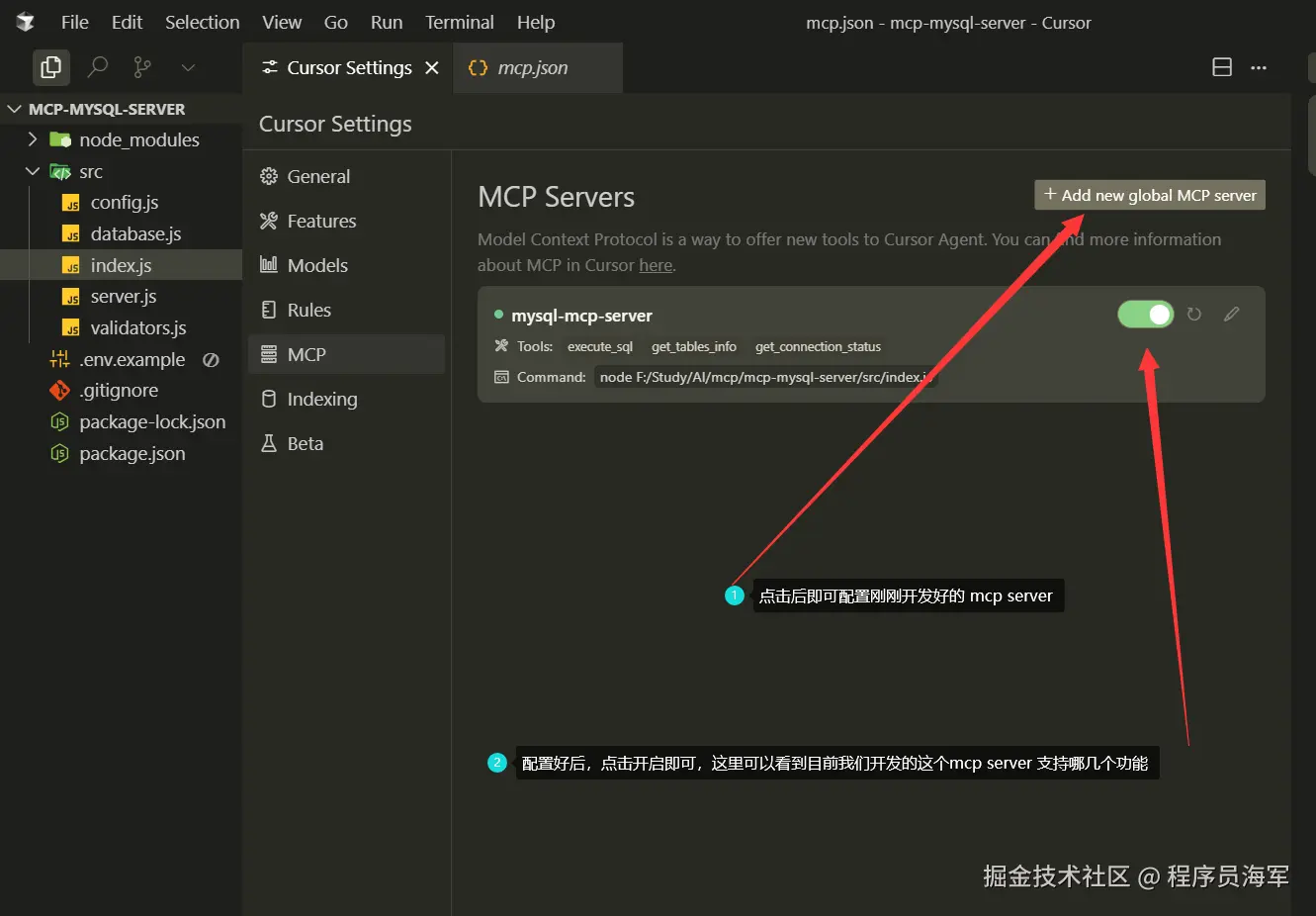
Task: Open .gitignore file
Action: coord(121,390)
